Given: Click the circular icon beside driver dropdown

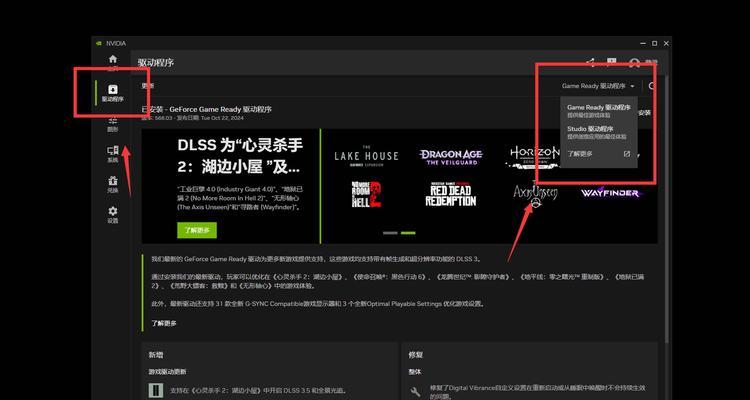Looking at the screenshot, I should pos(652,86).
